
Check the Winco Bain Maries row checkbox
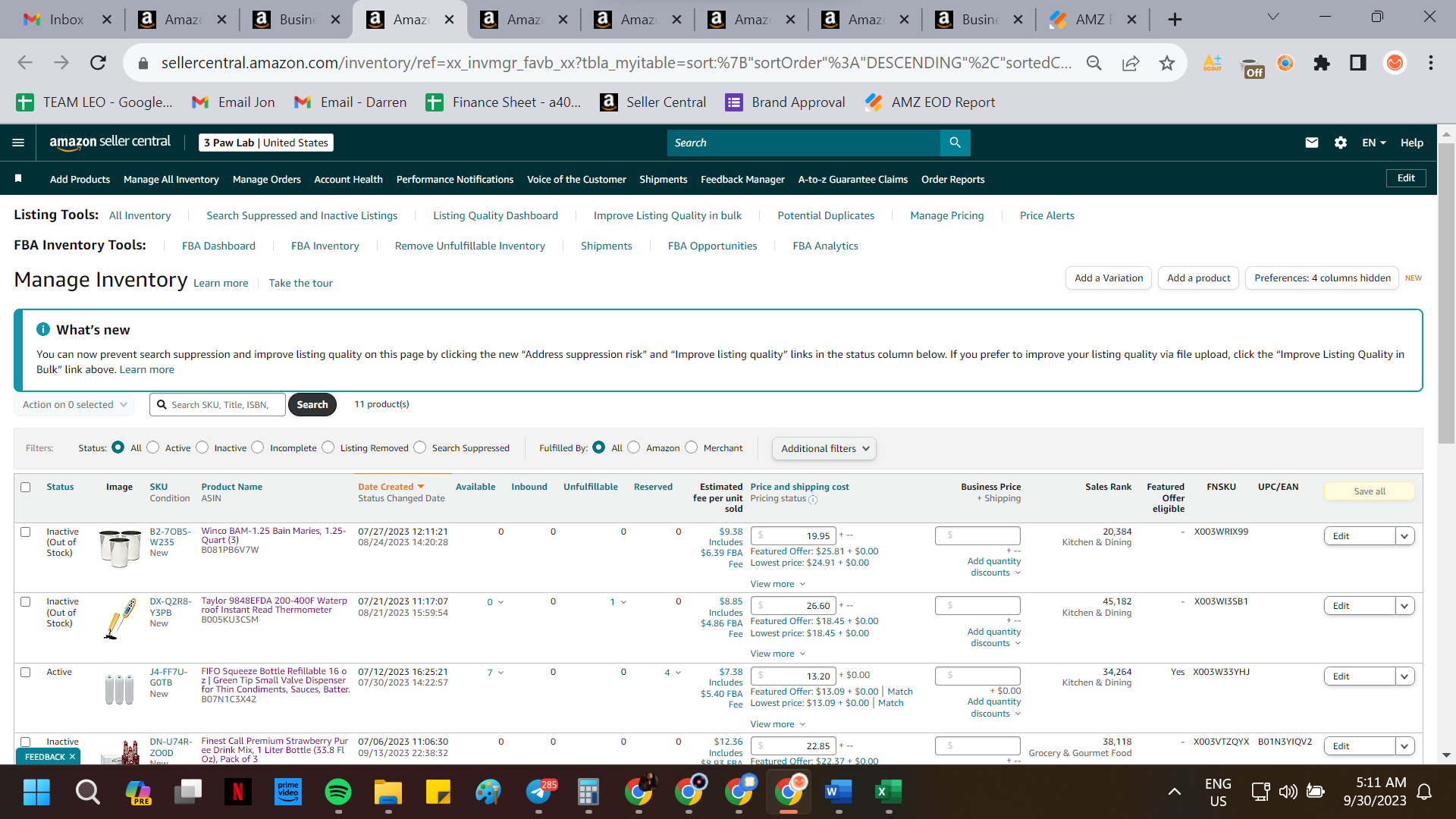pyautogui.click(x=26, y=532)
